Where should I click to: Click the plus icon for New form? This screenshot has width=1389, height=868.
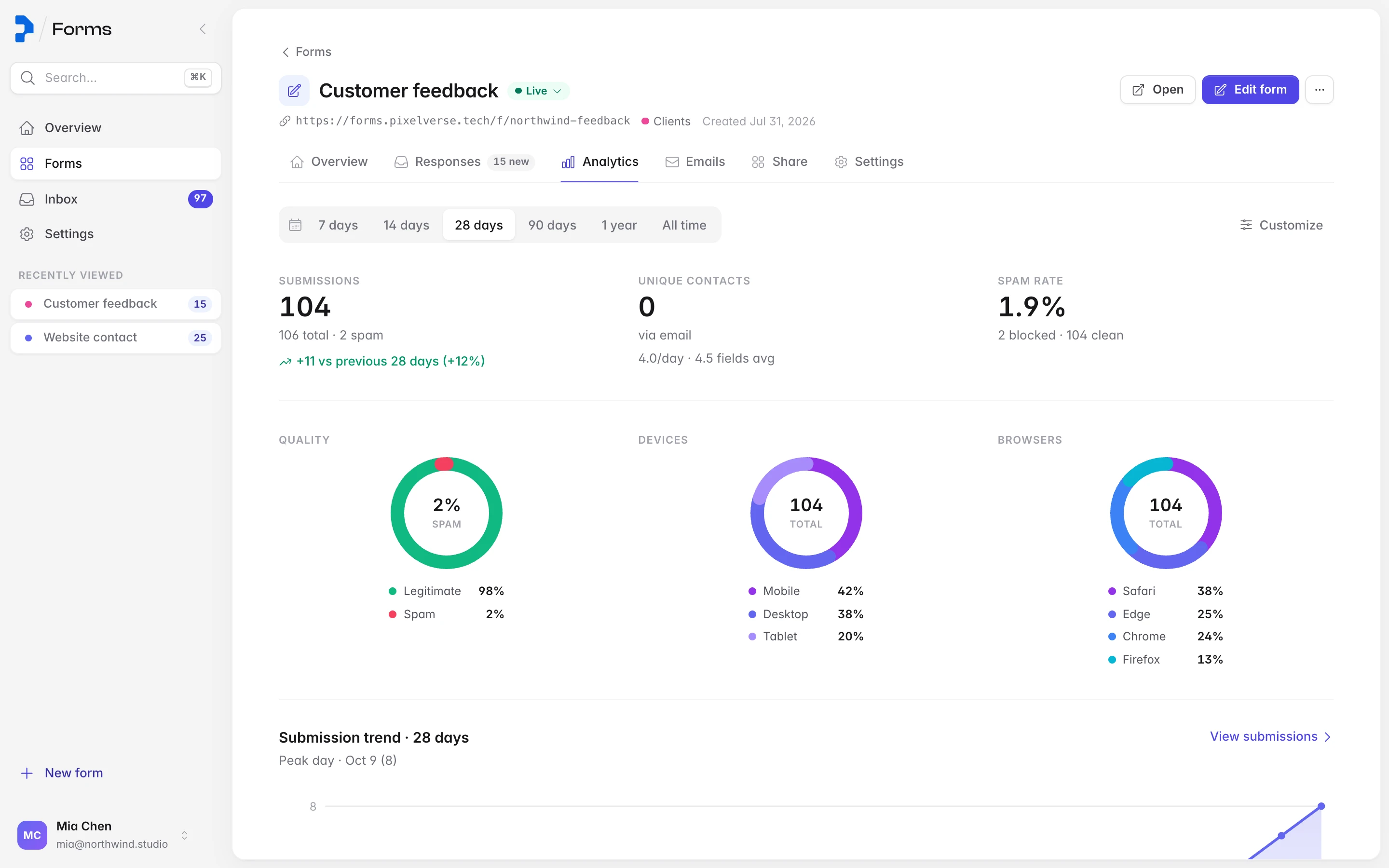27,773
